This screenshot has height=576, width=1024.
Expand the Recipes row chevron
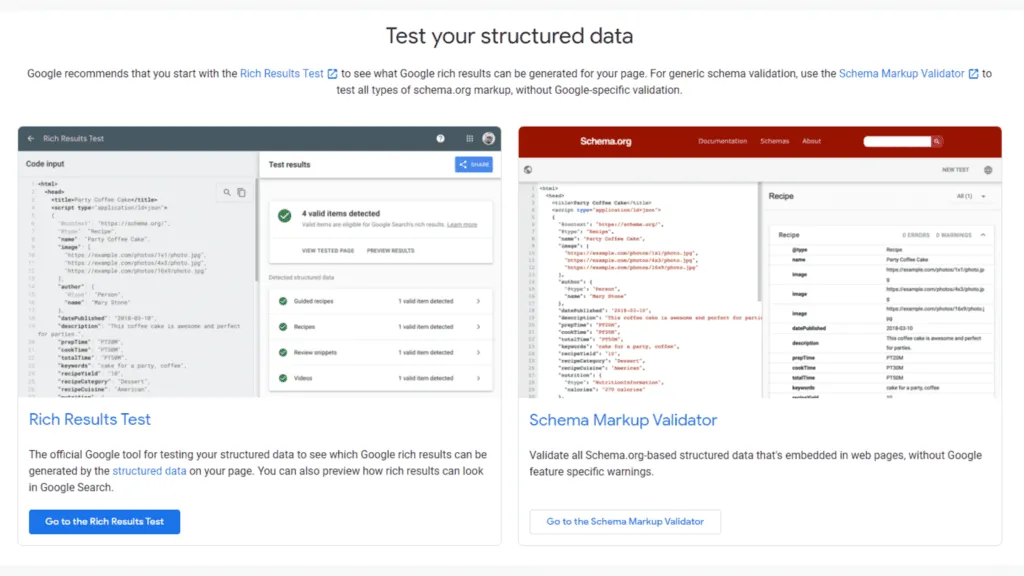(479, 327)
